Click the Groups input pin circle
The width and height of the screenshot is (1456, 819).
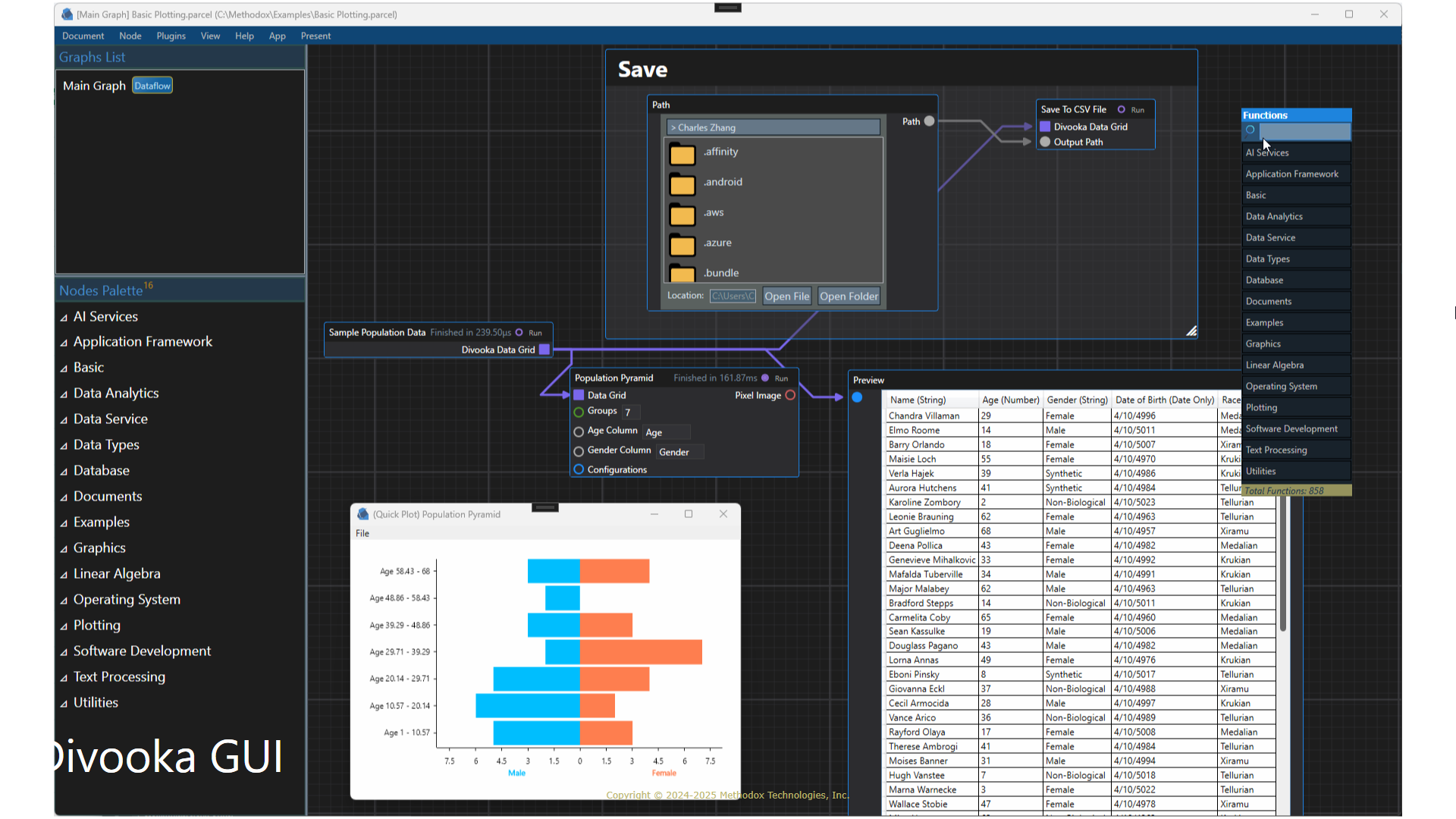pos(579,412)
